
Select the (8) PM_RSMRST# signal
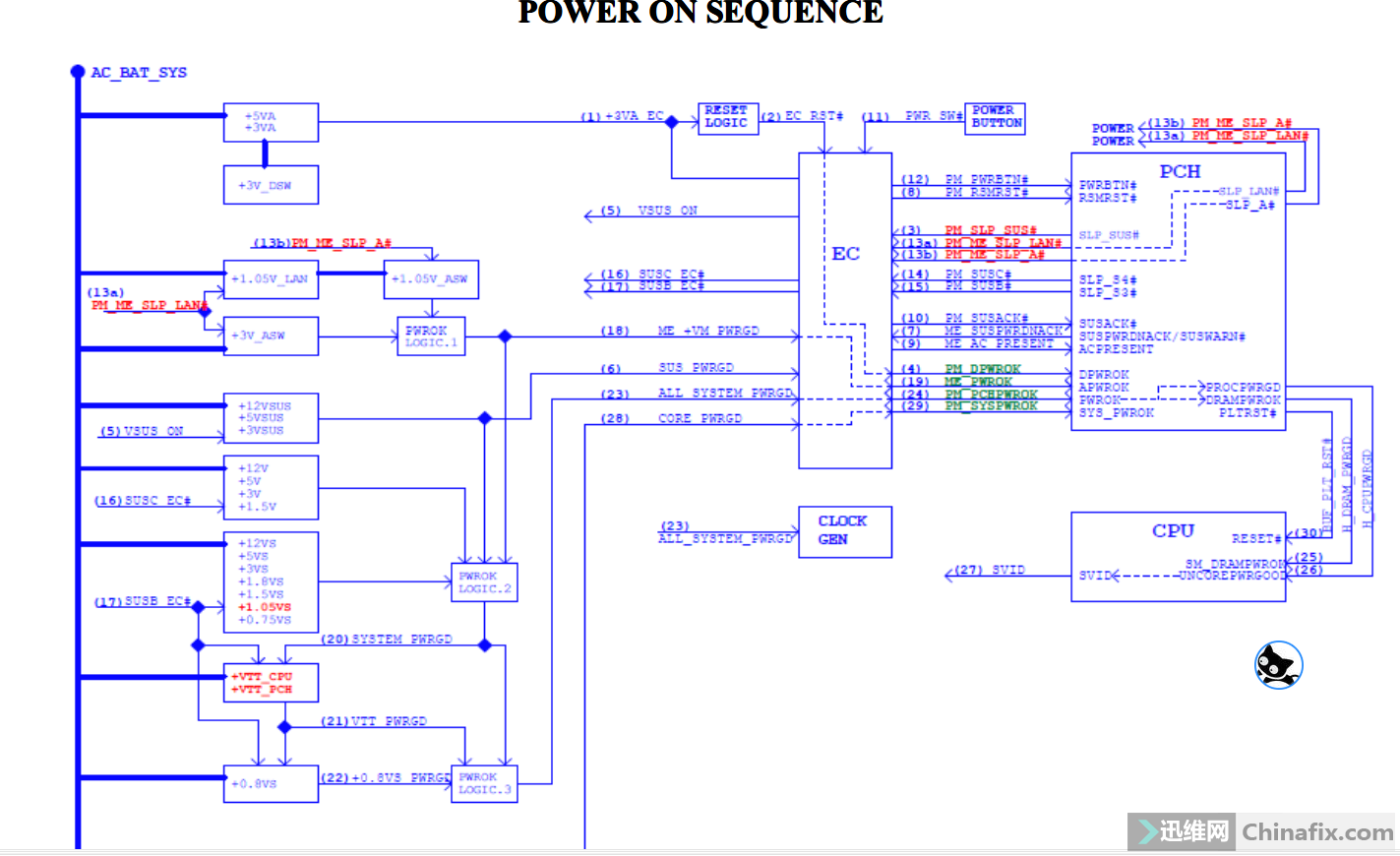point(965,192)
